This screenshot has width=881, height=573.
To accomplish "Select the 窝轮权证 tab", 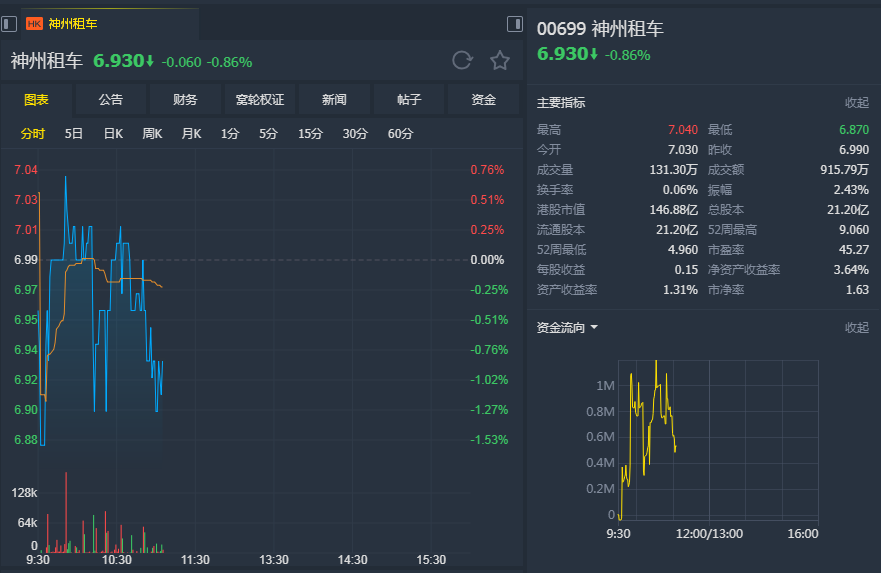I will click(x=260, y=99).
